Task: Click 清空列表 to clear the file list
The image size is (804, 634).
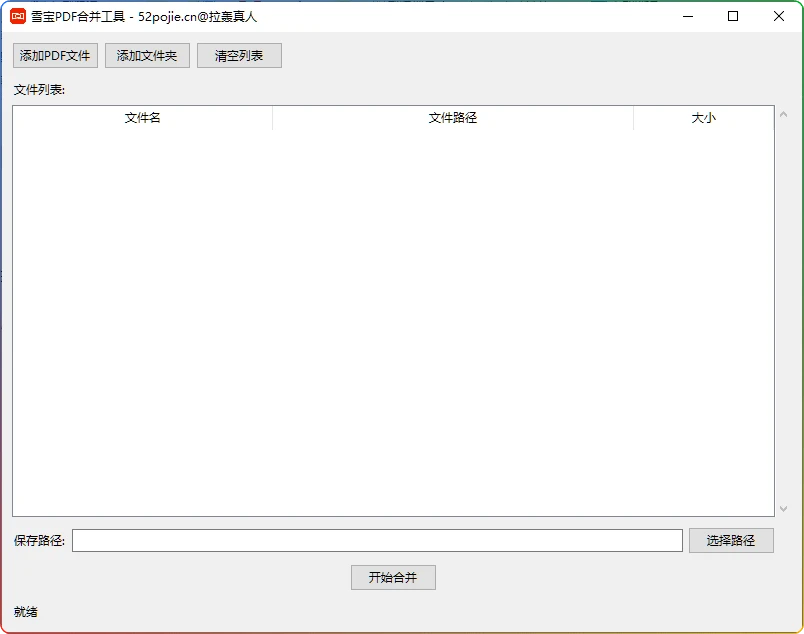Action: pos(239,55)
